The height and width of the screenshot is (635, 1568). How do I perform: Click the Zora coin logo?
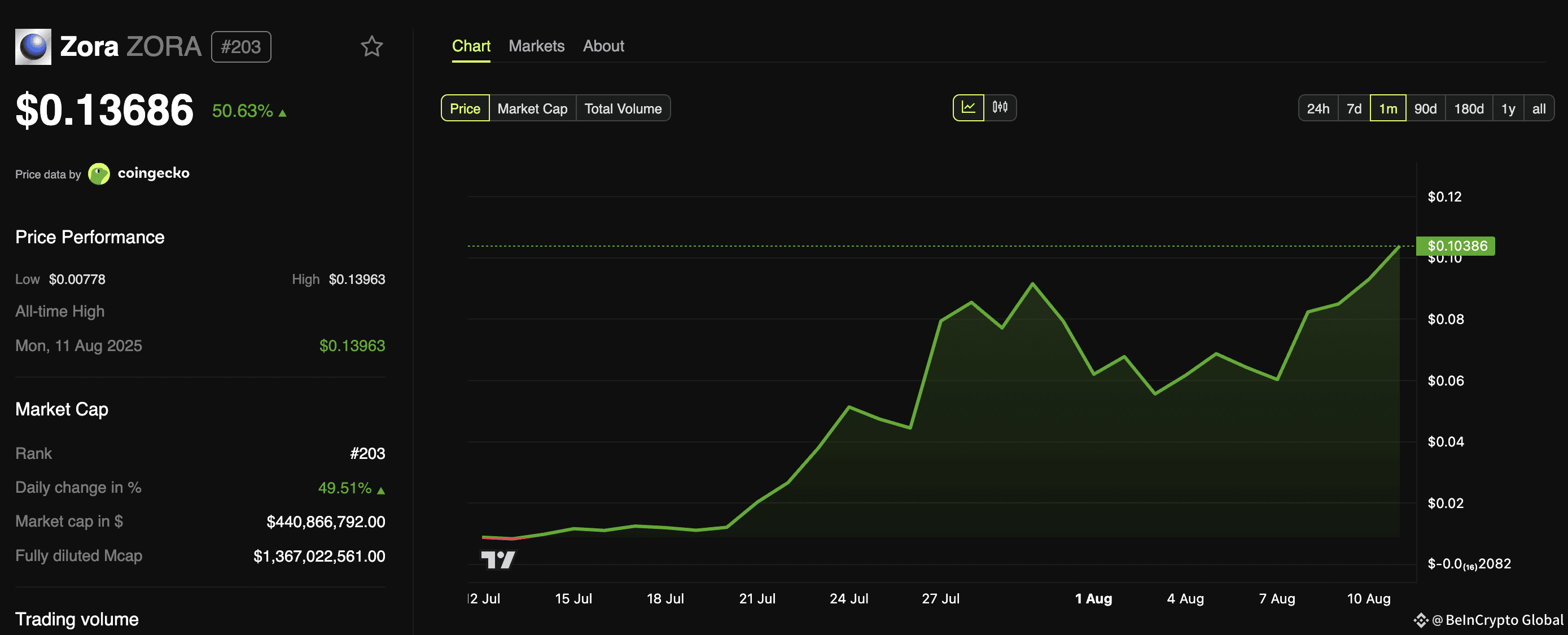click(x=33, y=46)
